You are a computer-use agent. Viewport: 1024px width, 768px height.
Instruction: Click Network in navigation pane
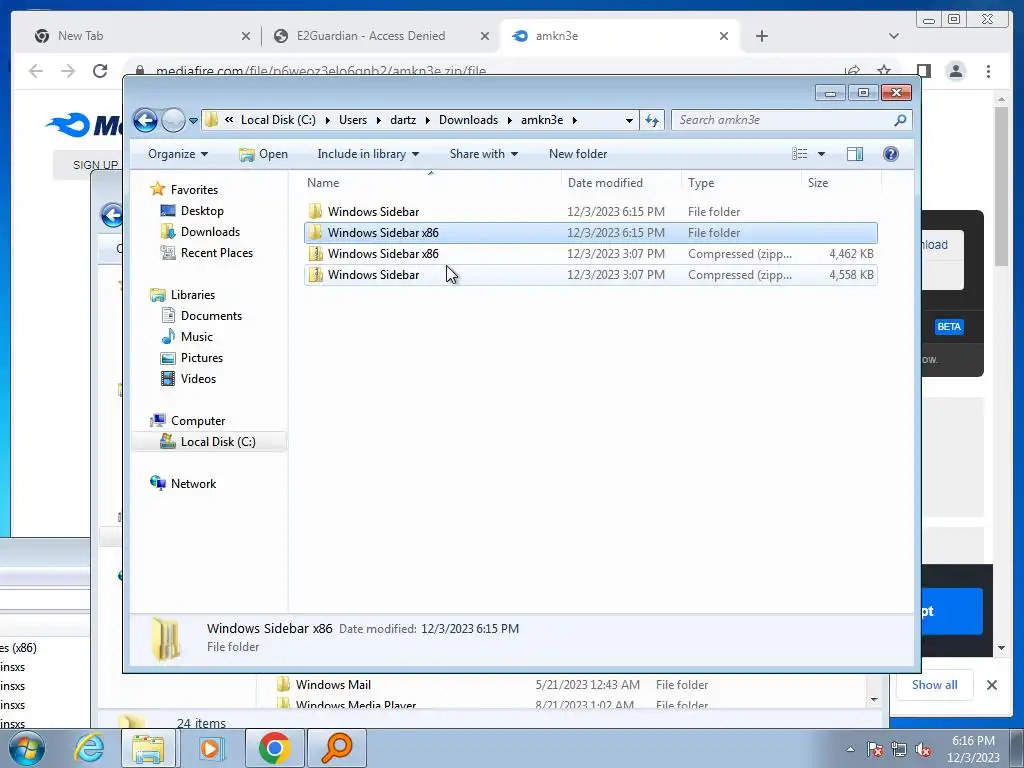click(x=193, y=484)
